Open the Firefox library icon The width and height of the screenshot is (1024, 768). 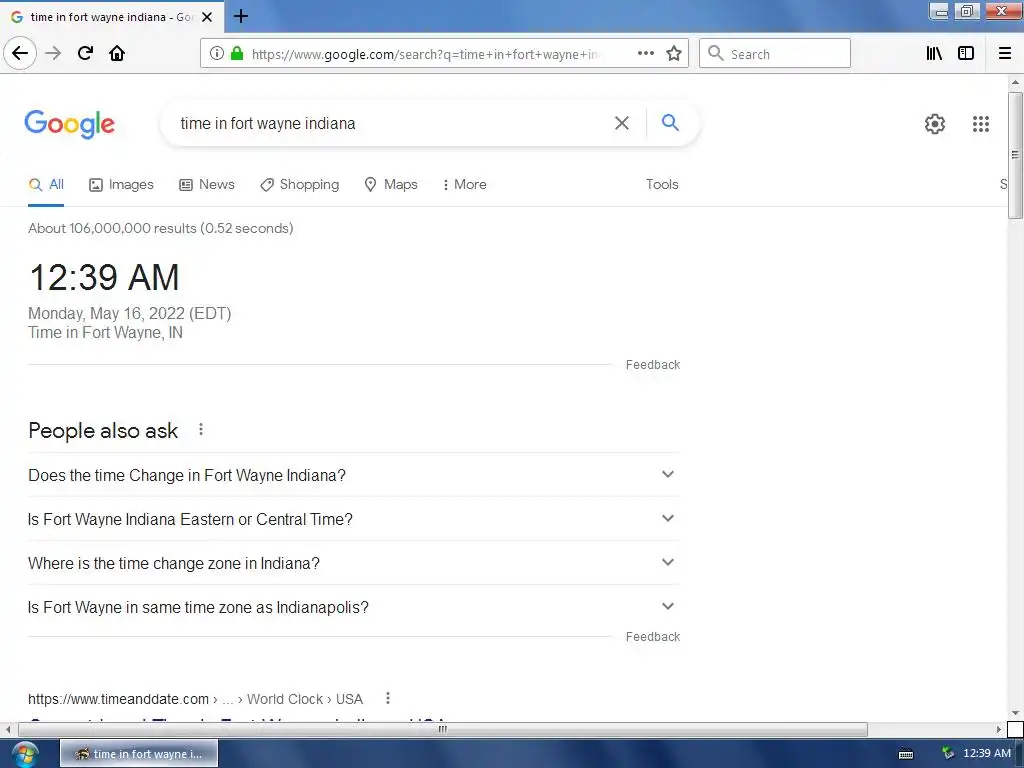click(934, 54)
